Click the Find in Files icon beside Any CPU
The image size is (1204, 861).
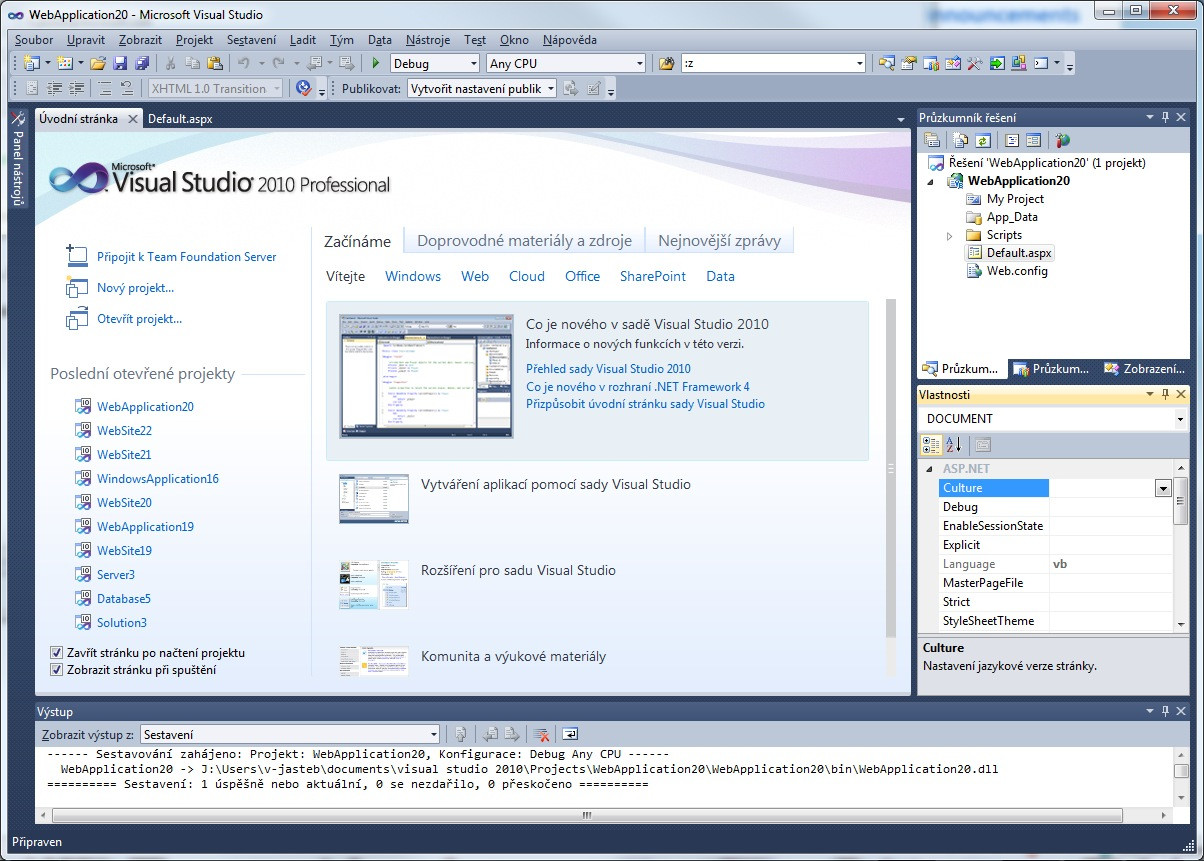(x=667, y=63)
